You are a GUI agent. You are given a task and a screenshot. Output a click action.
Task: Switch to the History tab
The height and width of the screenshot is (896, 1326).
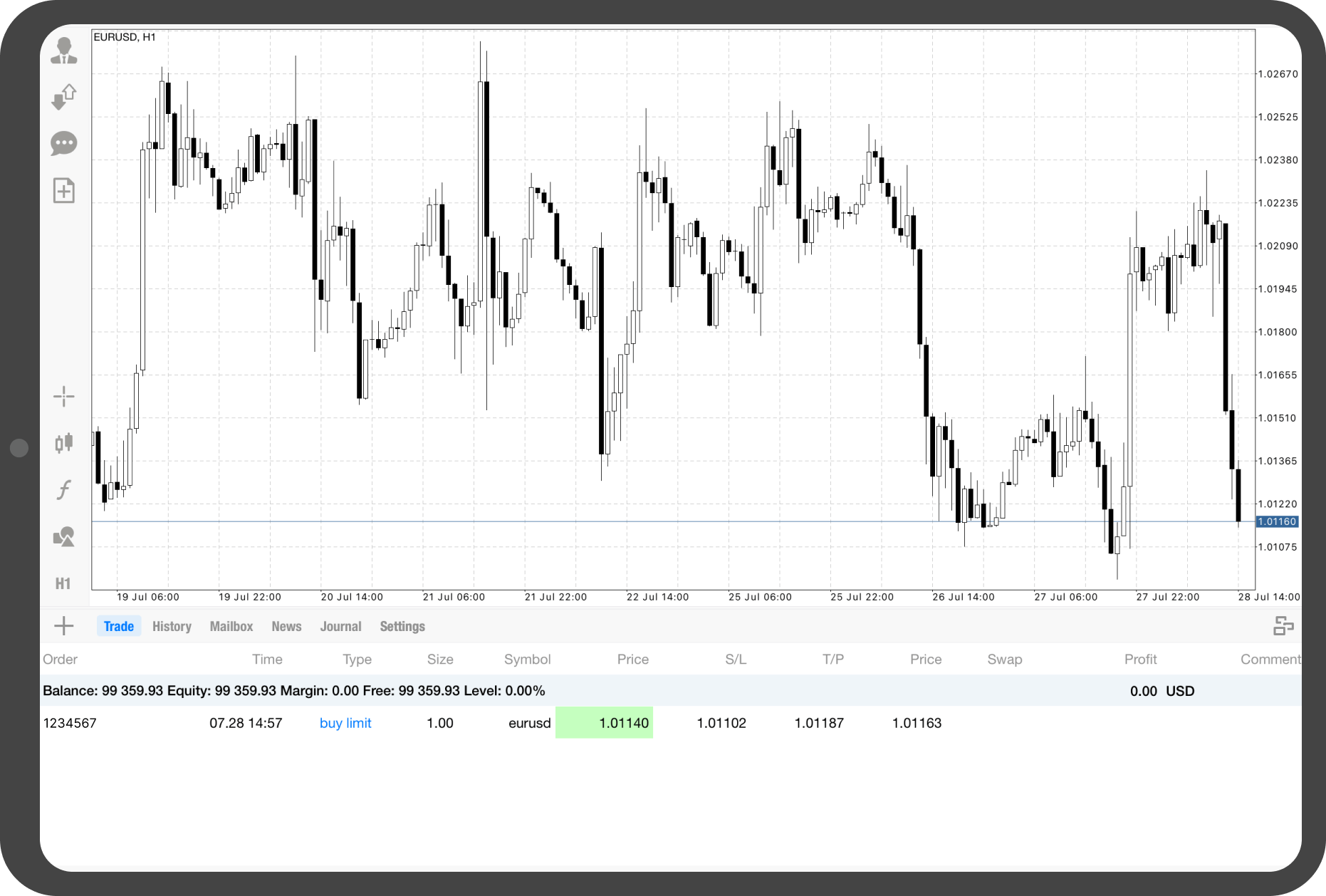click(172, 626)
